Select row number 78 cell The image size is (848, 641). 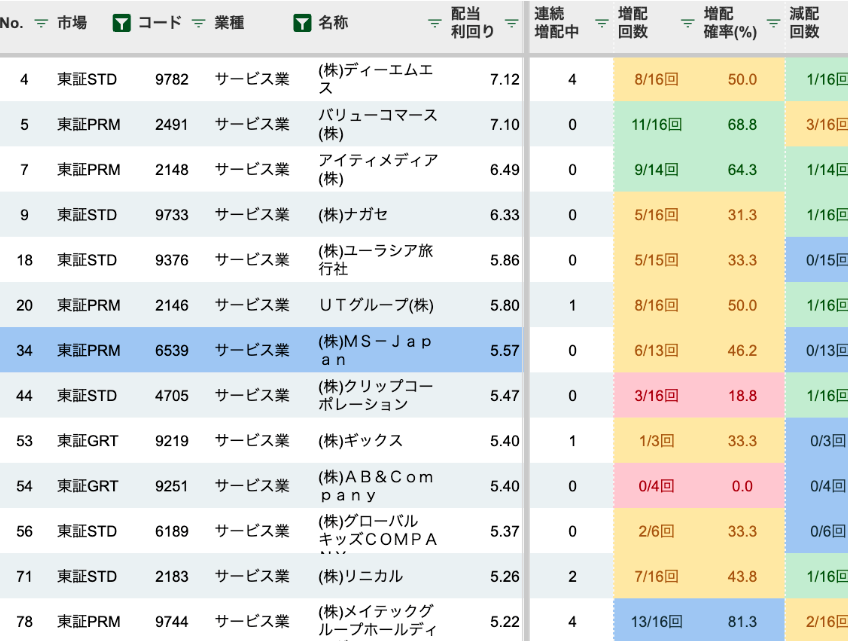click(x=24, y=622)
